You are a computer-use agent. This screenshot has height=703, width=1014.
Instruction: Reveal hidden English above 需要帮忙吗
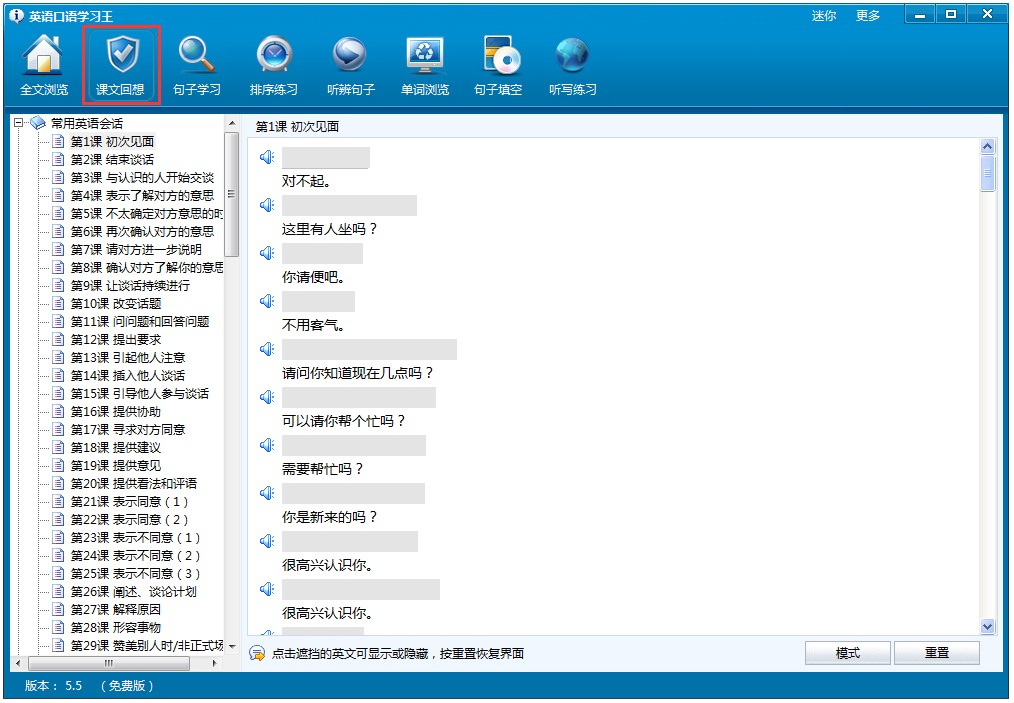pyautogui.click(x=354, y=446)
